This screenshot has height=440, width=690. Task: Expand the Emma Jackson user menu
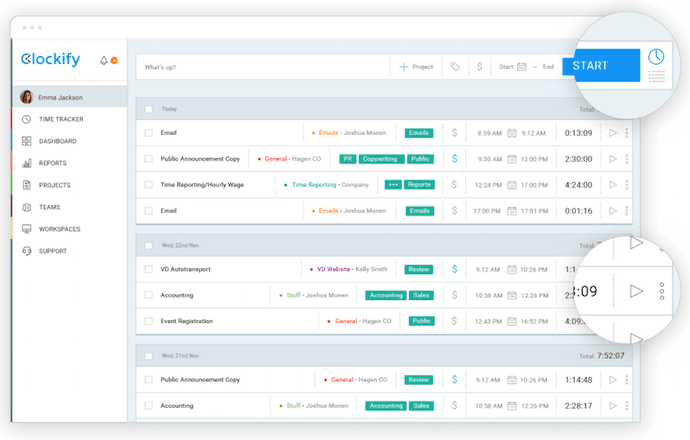68,97
